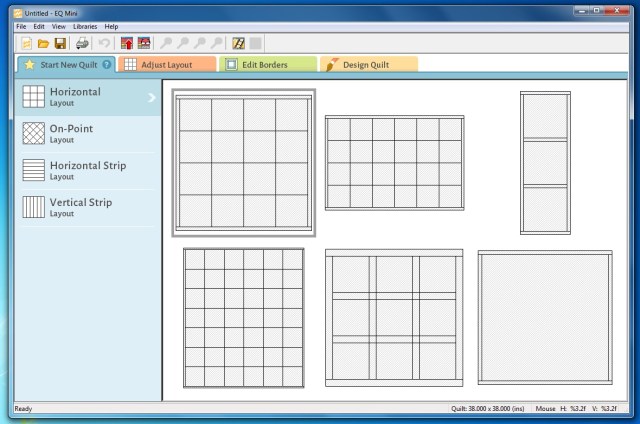
Task: Click the Ready status text
Action: pyautogui.click(x=23, y=408)
